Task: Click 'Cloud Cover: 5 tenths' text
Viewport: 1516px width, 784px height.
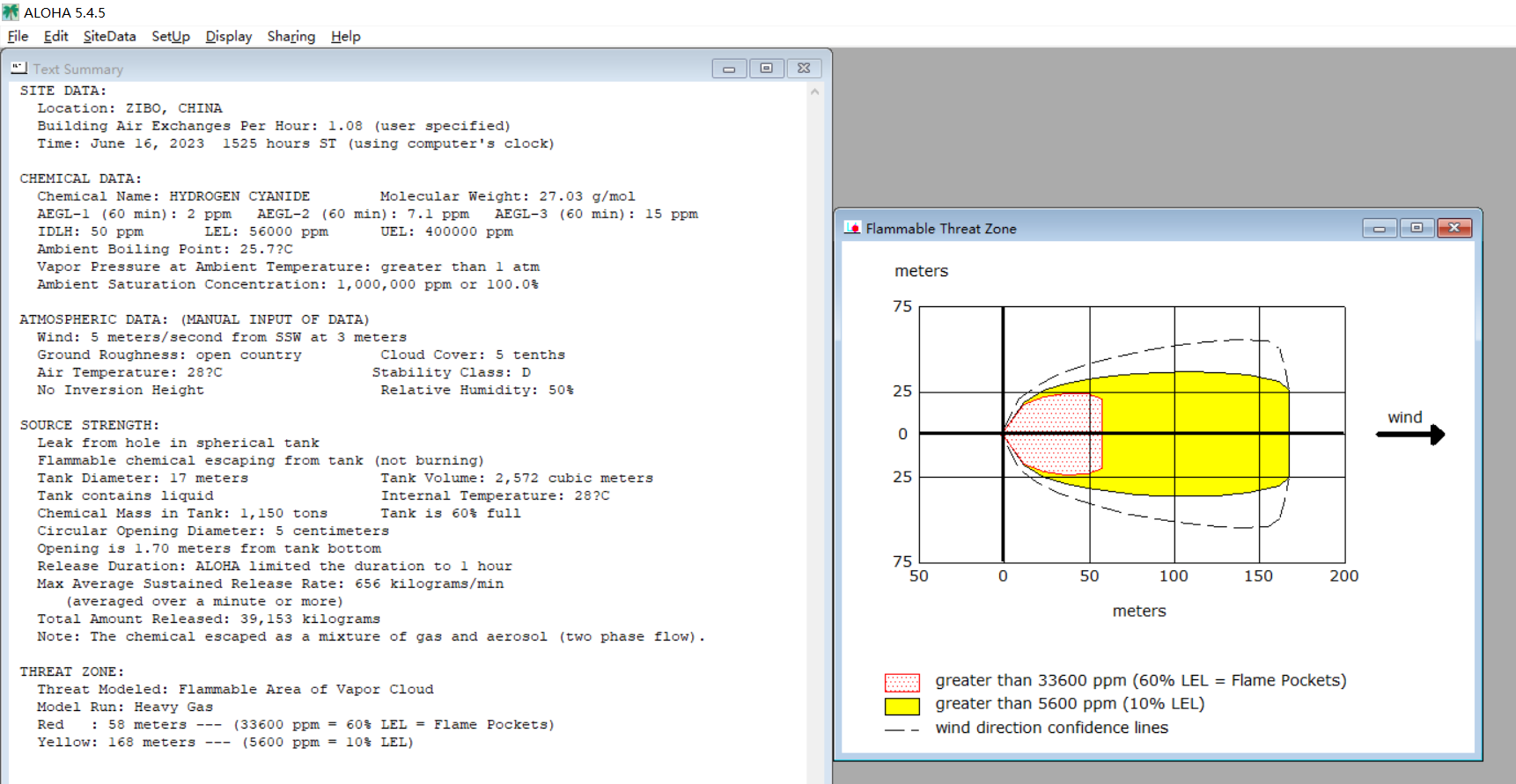Action: [473, 355]
